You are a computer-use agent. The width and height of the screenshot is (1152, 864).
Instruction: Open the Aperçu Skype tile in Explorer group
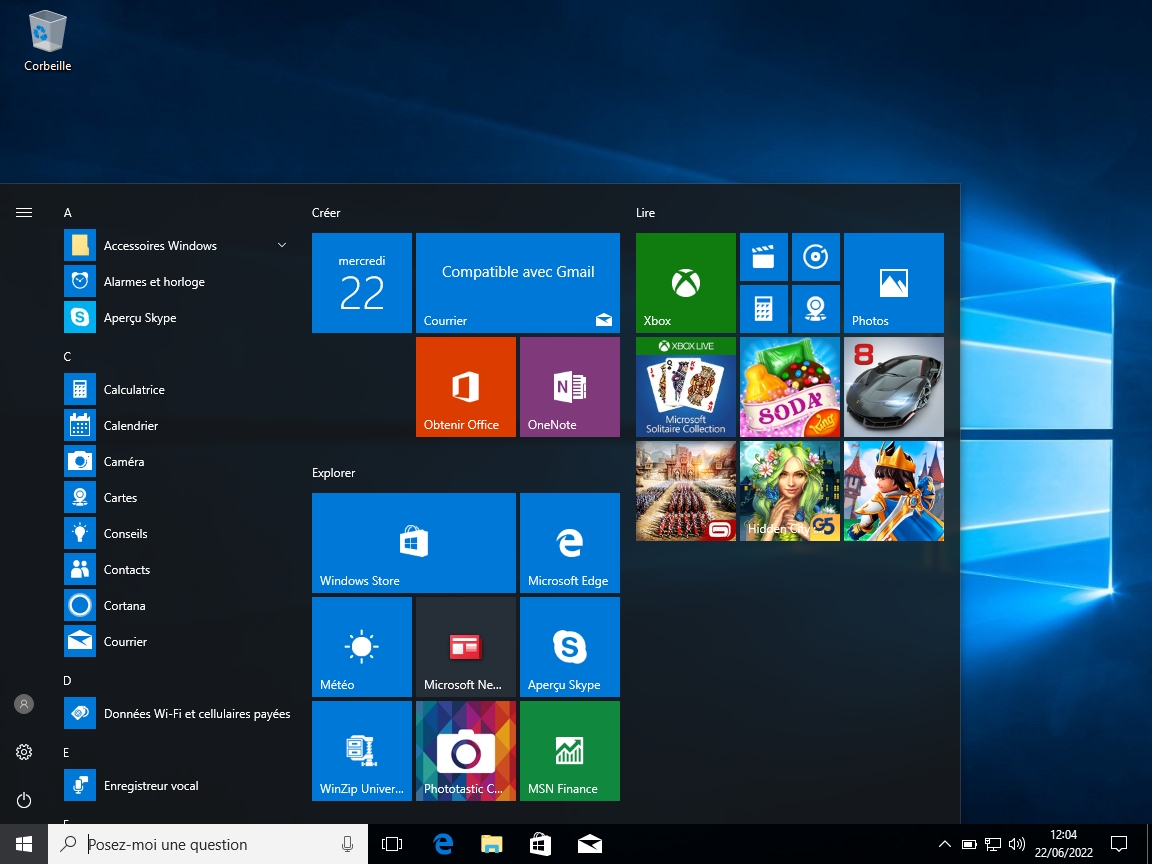pos(570,647)
